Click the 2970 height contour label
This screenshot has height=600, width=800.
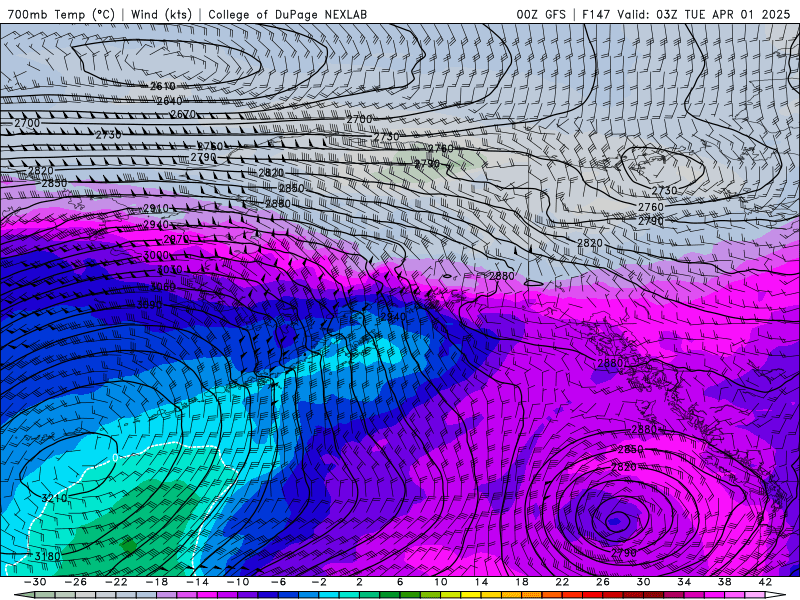tap(176, 239)
